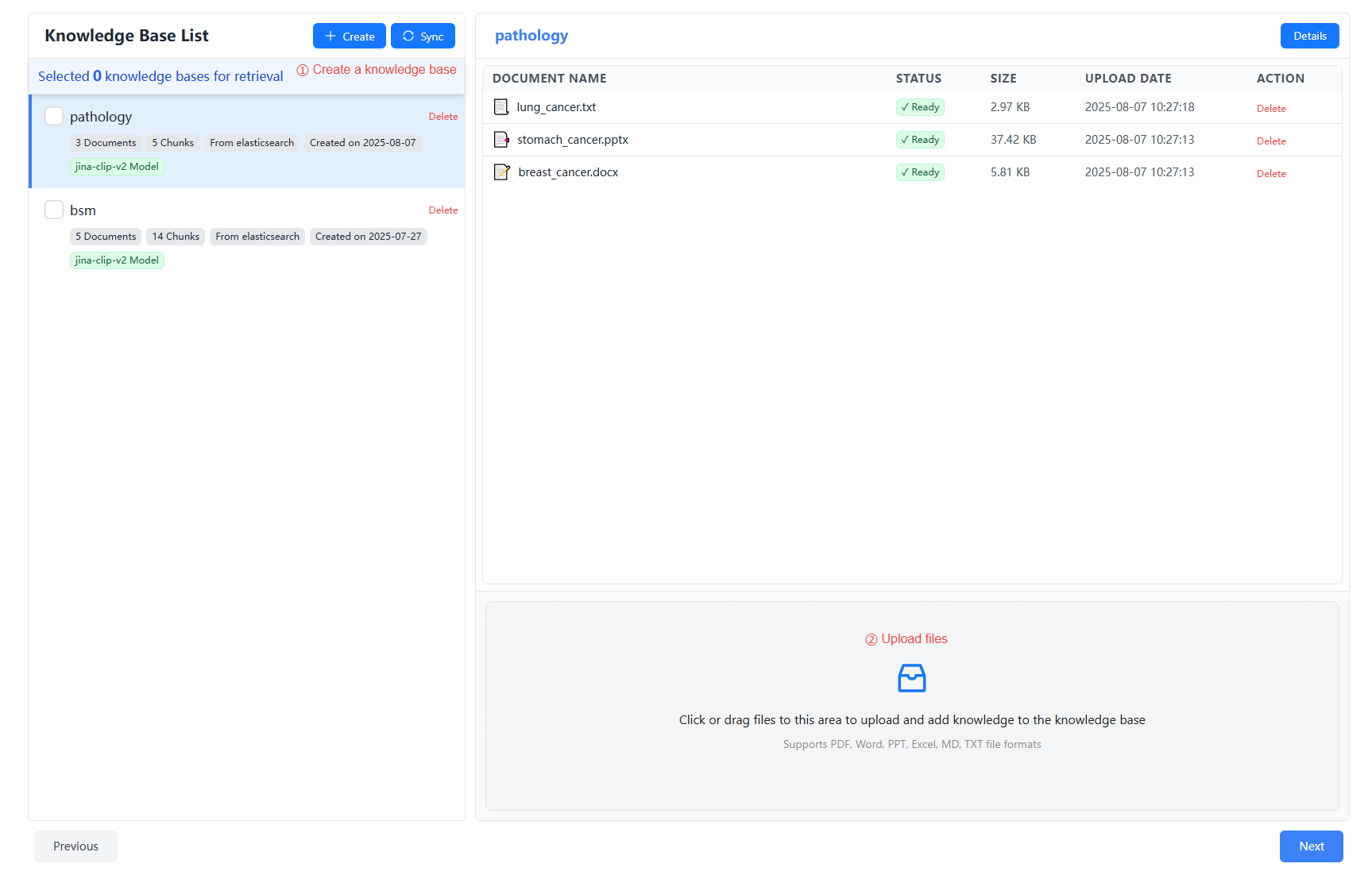Delete the pathology knowledge base
Viewport: 1372px width, 875px height.
coord(443,117)
